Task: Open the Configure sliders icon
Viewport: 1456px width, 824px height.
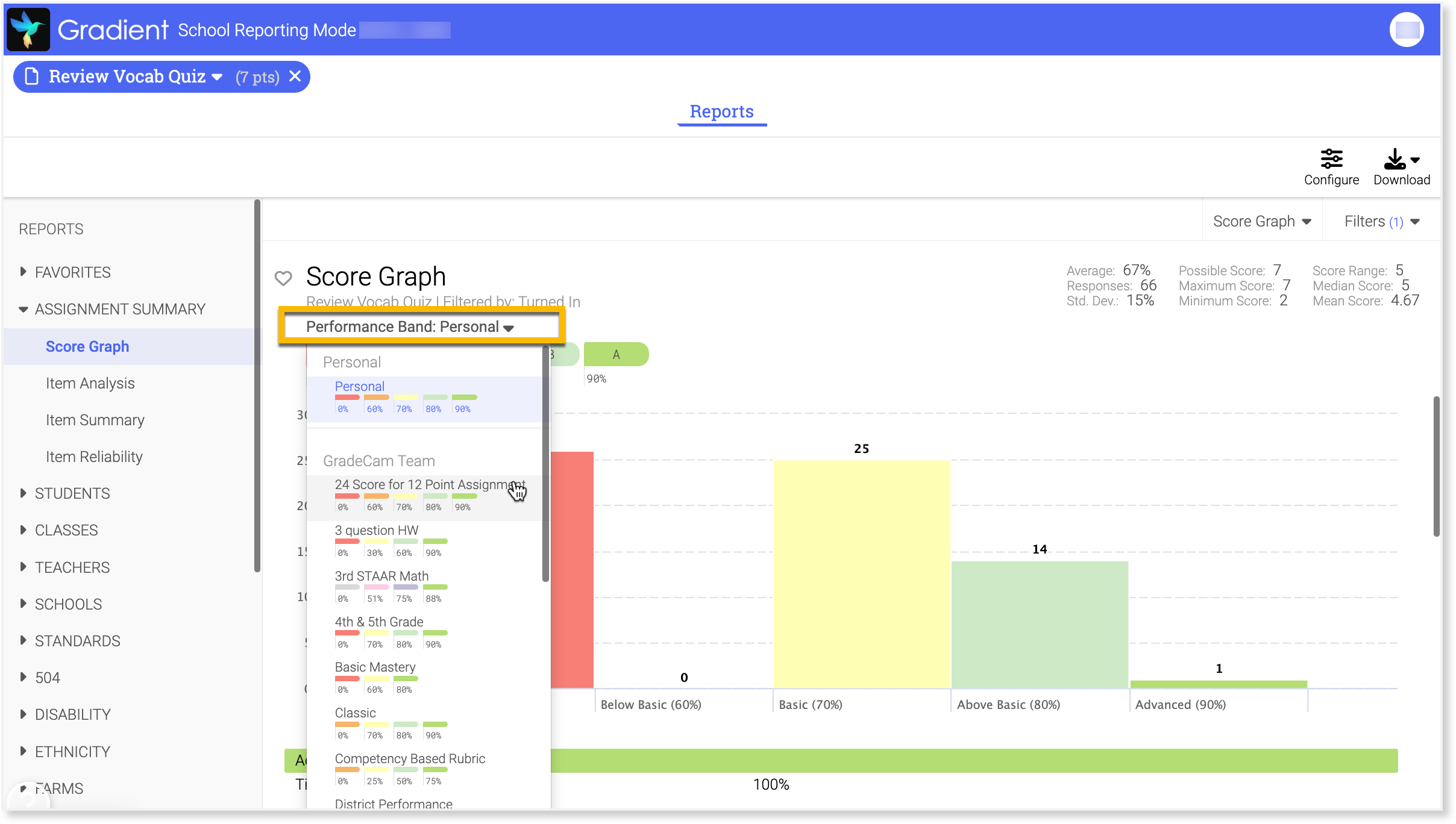Action: (1331, 159)
